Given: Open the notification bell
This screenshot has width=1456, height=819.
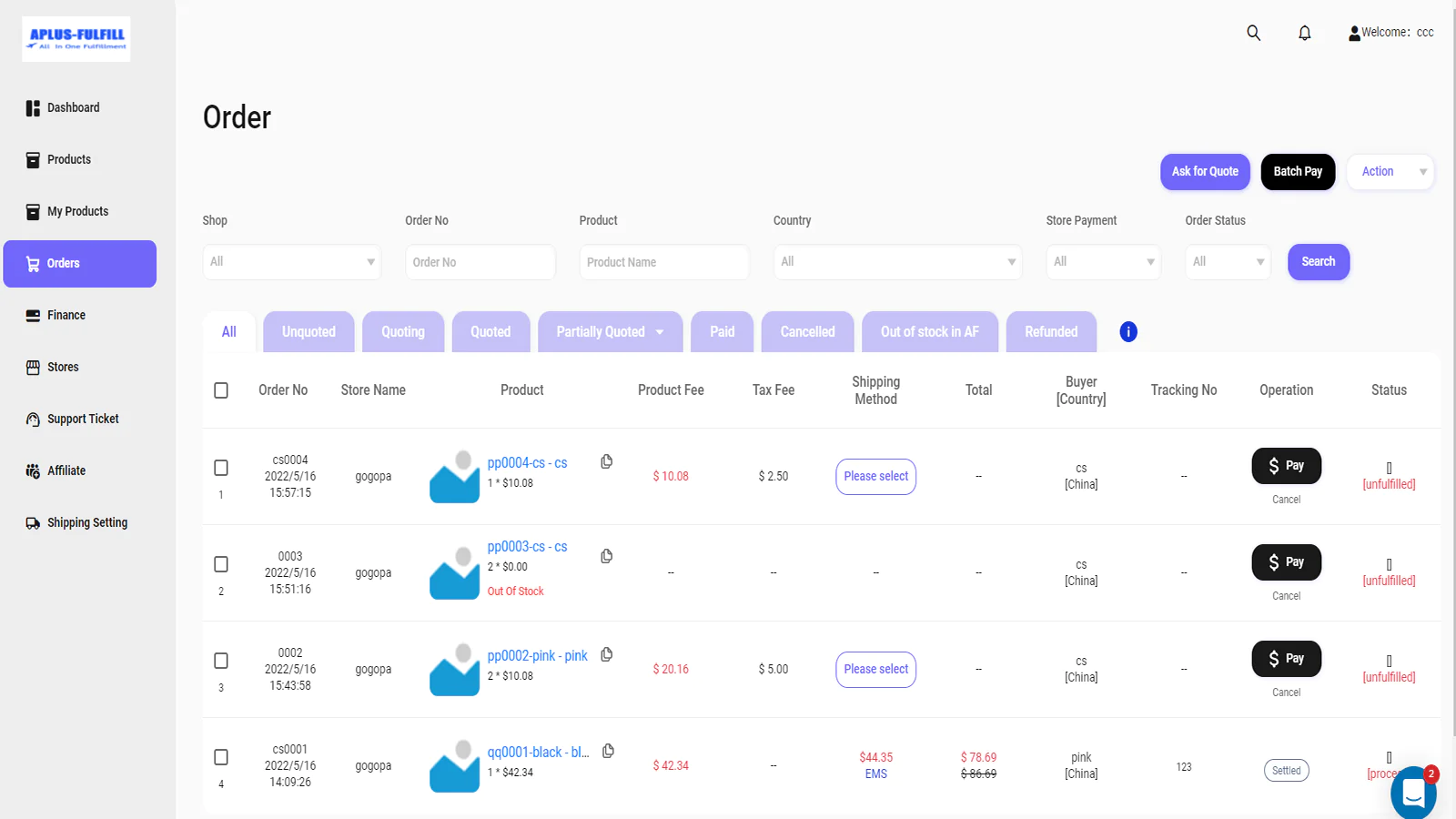Looking at the screenshot, I should coord(1304,33).
